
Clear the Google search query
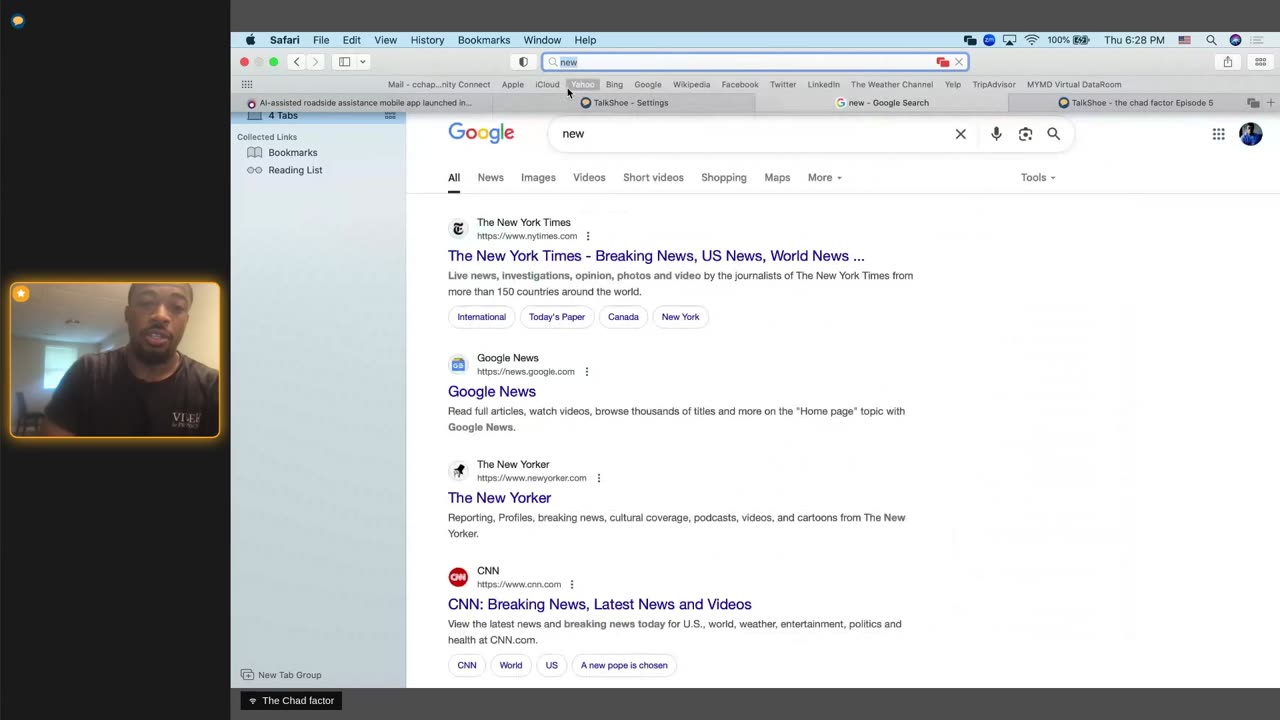click(x=960, y=134)
